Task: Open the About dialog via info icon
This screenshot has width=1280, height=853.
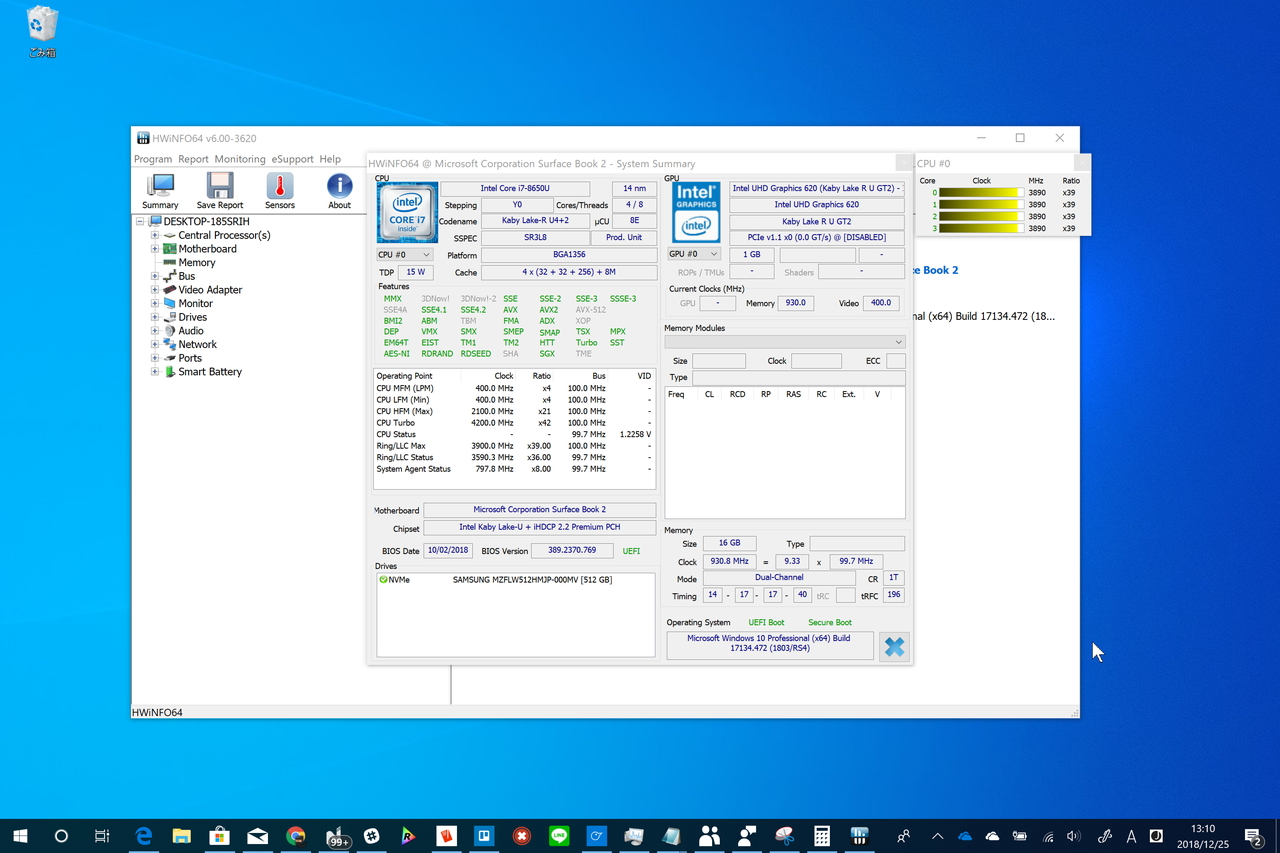Action: point(339,184)
